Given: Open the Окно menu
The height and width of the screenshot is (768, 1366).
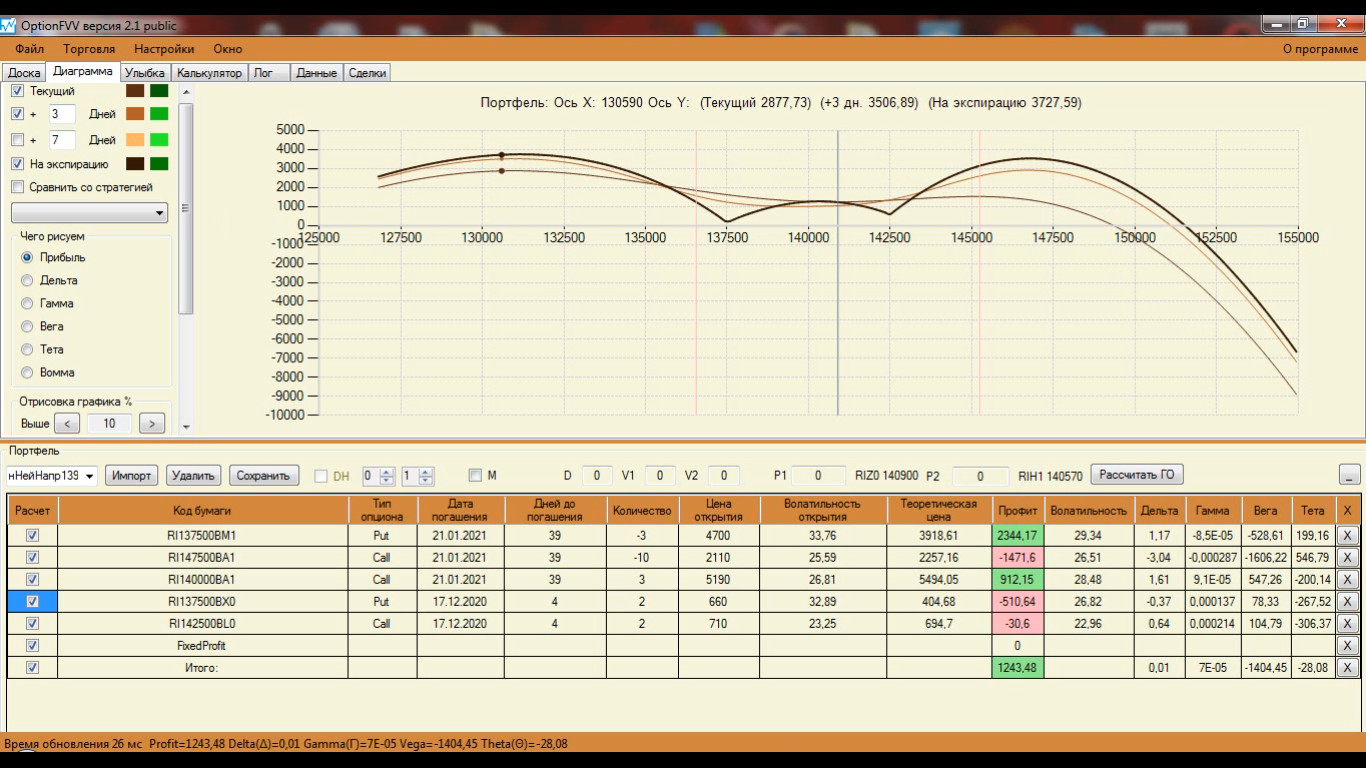Looking at the screenshot, I should tap(228, 48).
